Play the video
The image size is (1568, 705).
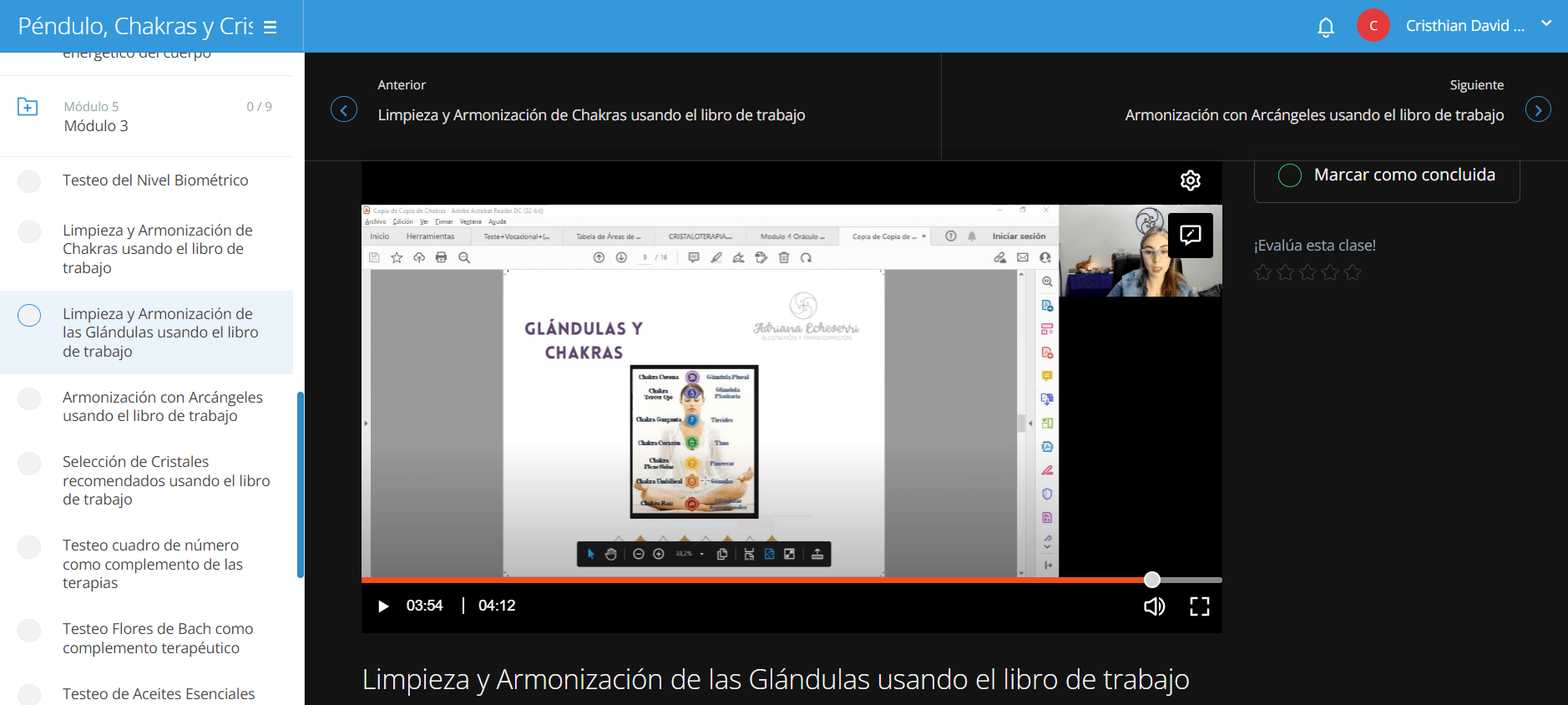point(383,606)
